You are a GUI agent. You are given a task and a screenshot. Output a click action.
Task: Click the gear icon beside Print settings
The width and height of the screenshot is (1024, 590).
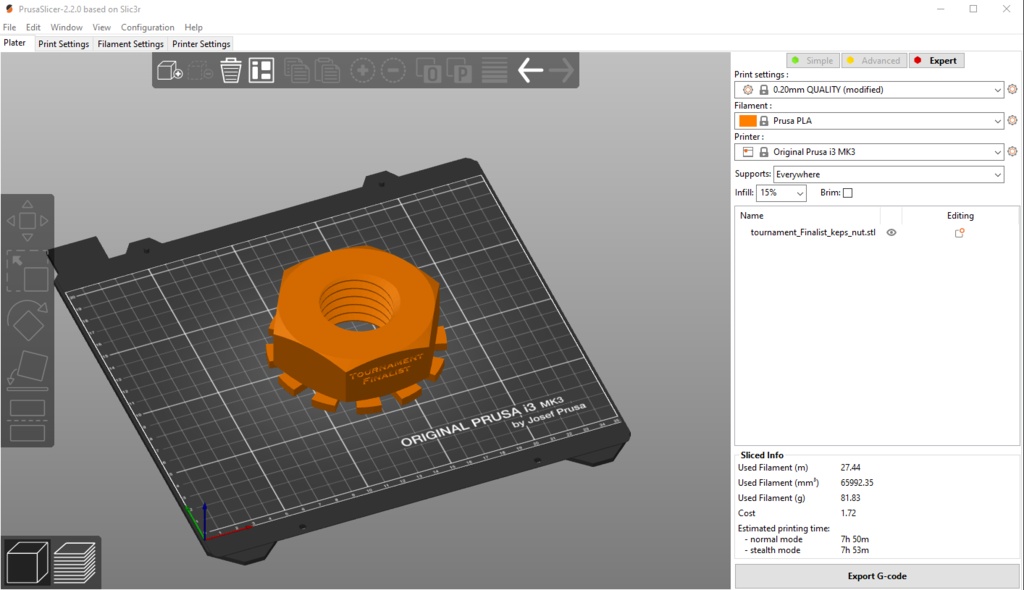pos(1012,90)
